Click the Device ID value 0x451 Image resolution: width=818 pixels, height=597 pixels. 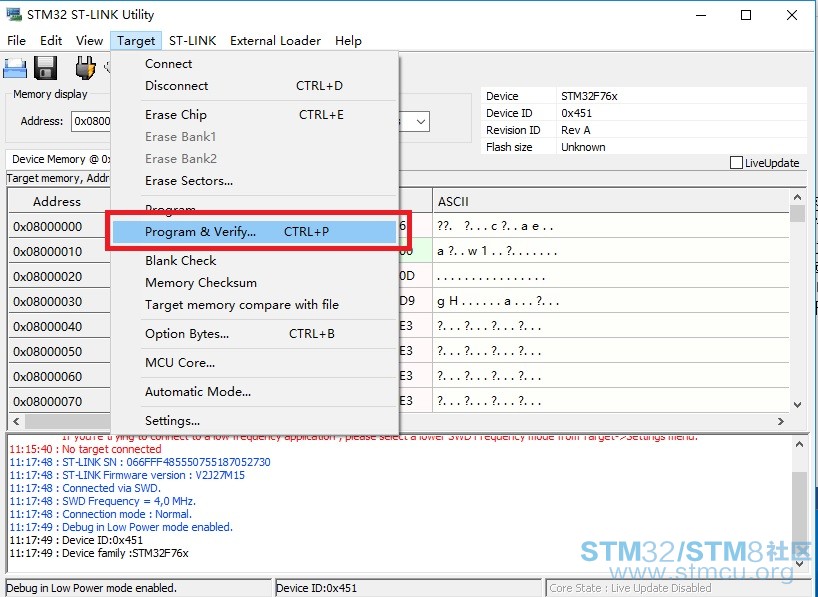(576, 113)
